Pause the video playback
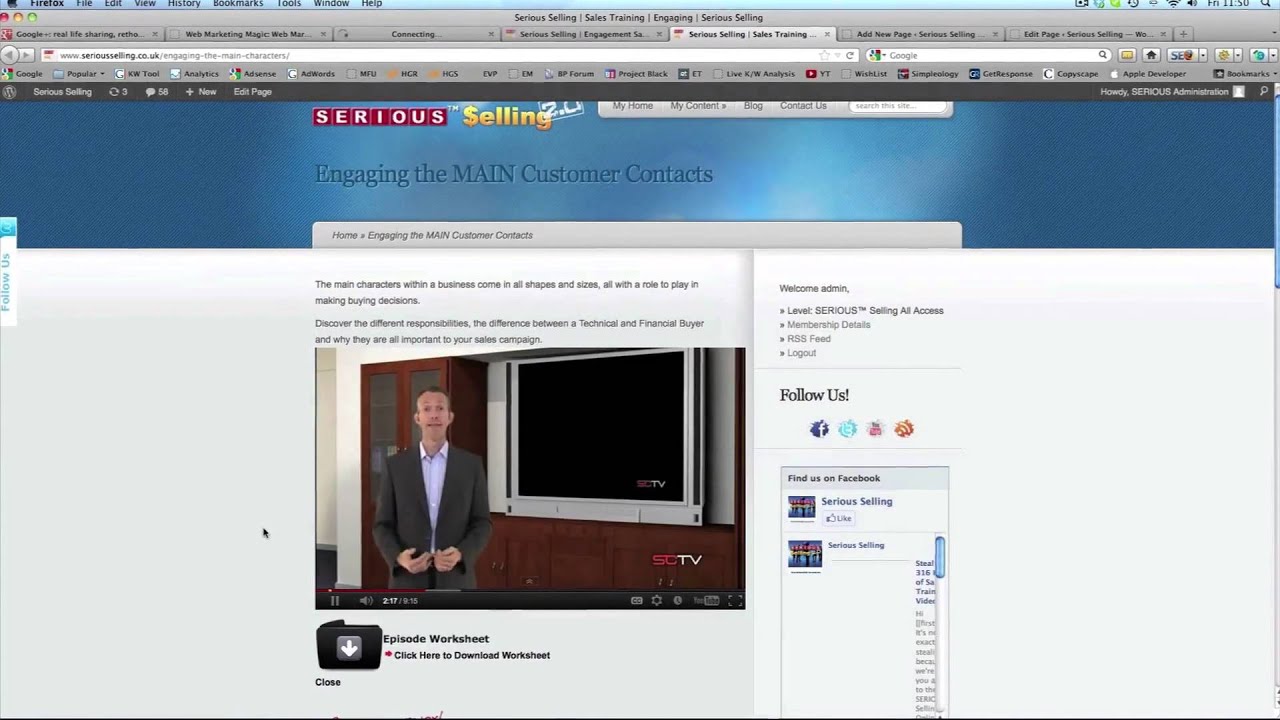Screen dimensions: 1280x720 pyautogui.click(x=335, y=601)
